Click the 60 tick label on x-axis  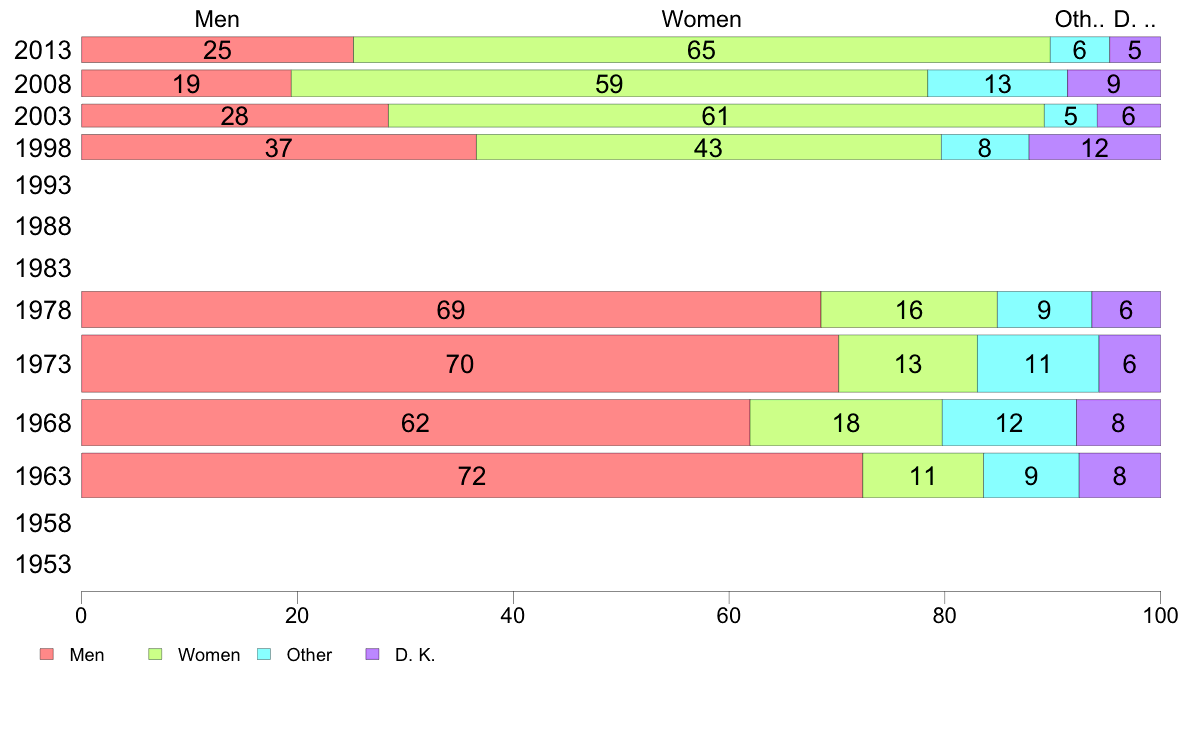click(x=728, y=611)
